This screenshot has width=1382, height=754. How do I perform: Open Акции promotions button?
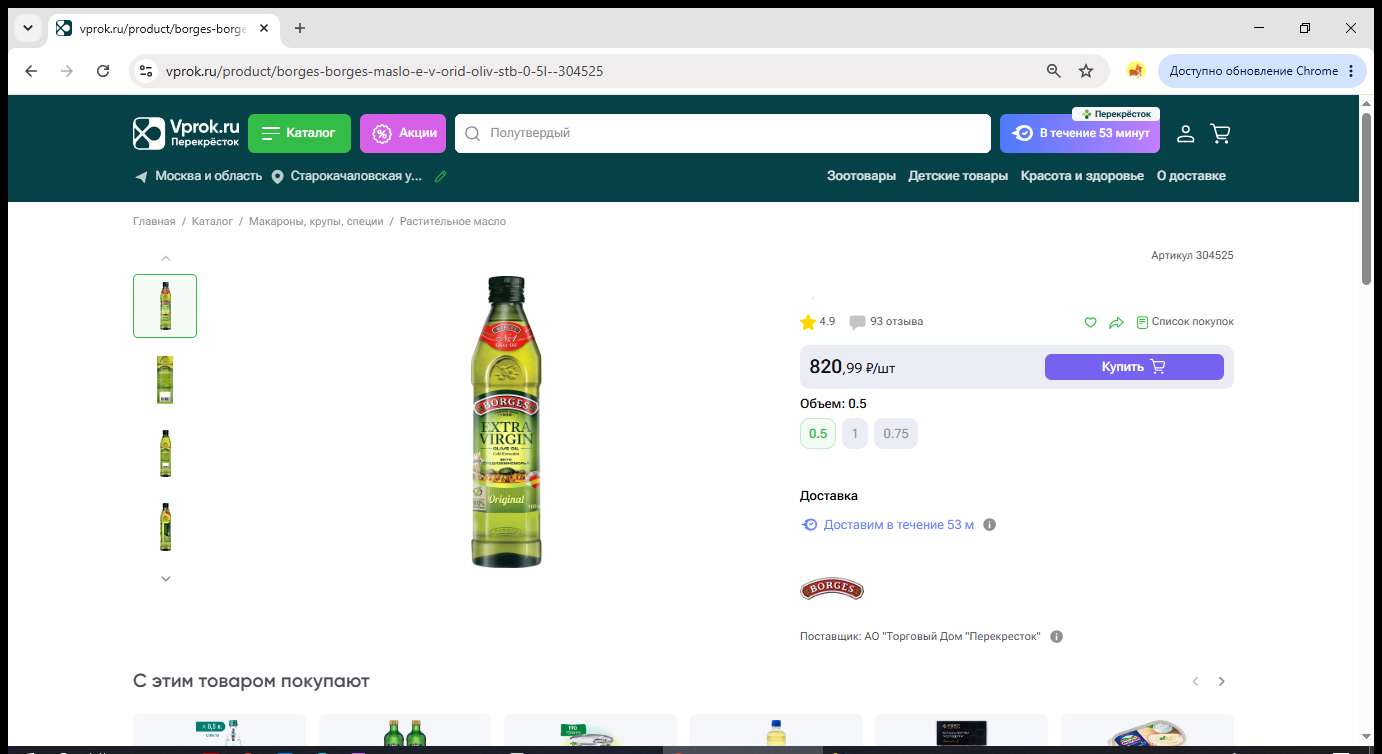pyautogui.click(x=403, y=133)
